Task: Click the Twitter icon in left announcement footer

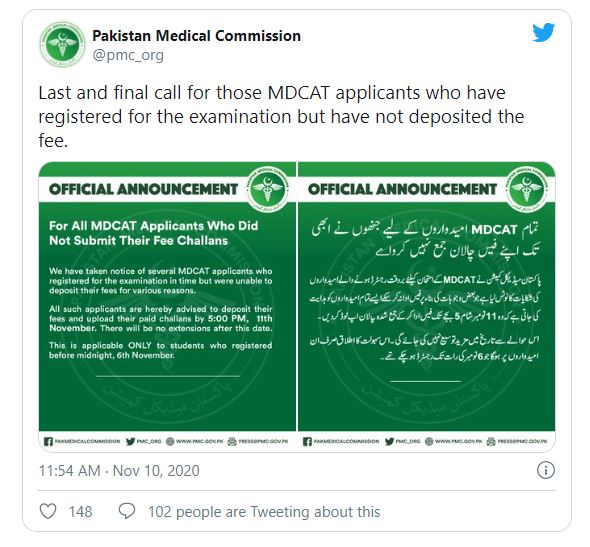Action: coord(131,442)
